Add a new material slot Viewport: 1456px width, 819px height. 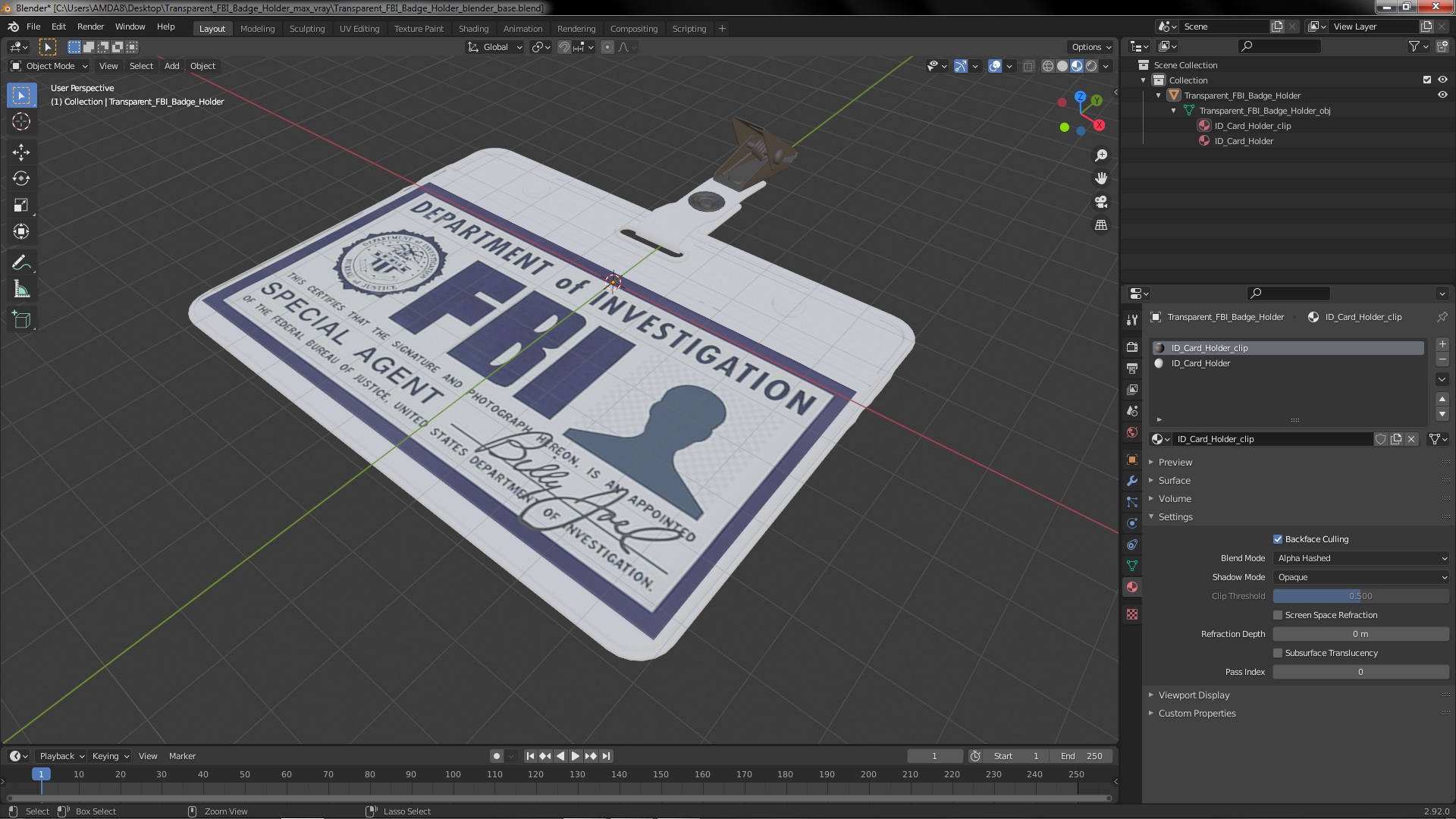click(x=1442, y=344)
